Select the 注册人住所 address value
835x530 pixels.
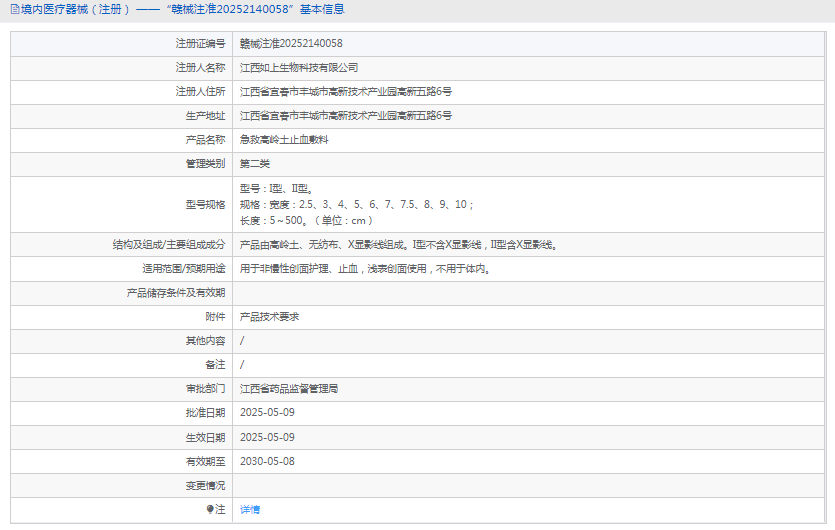click(x=346, y=92)
